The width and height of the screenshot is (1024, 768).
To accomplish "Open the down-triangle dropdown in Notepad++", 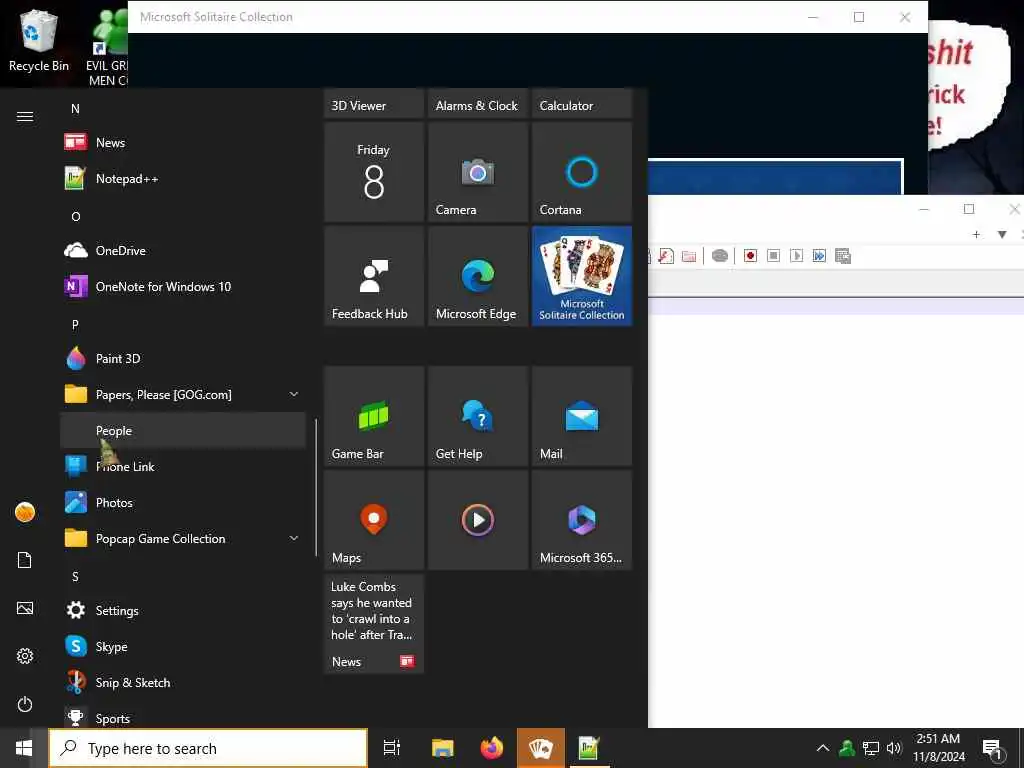I will coord(1002,234).
